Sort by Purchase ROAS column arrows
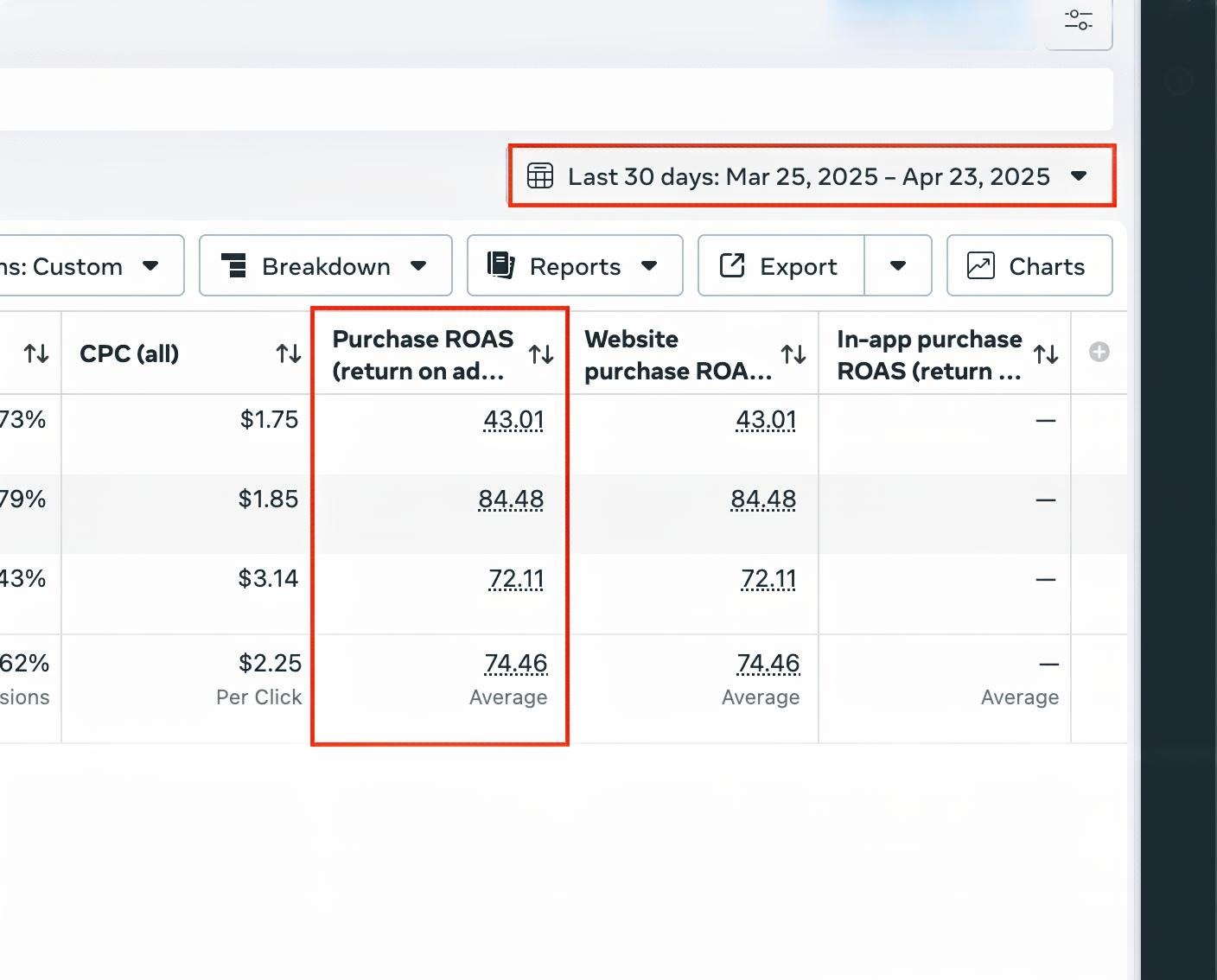 pos(541,354)
